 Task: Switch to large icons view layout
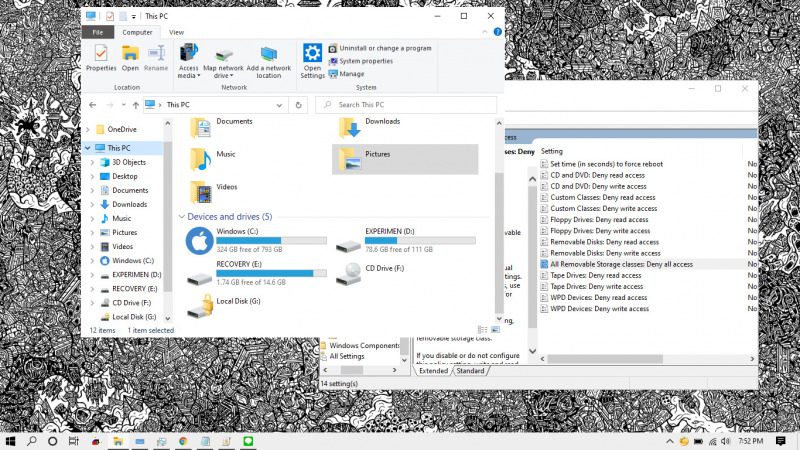[495, 330]
